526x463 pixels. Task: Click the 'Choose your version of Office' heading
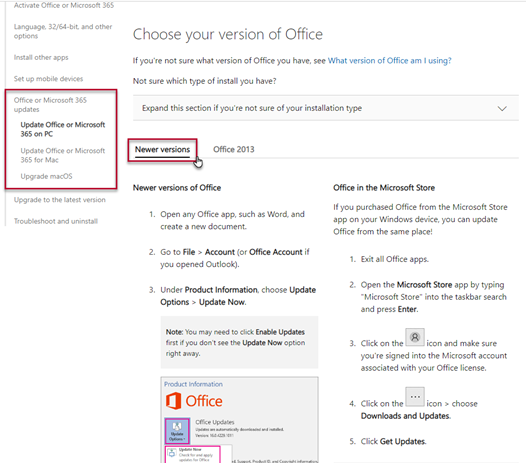[x=228, y=34]
